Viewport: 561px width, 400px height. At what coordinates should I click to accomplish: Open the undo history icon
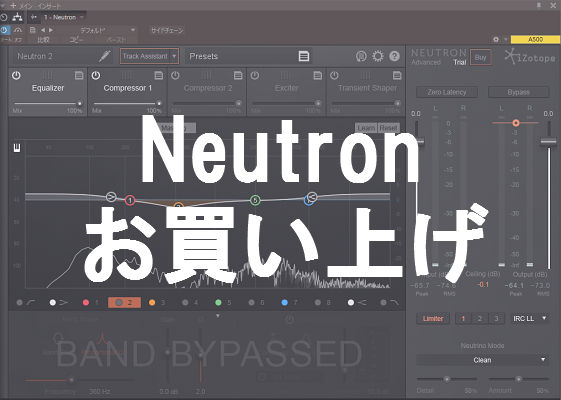[x=361, y=56]
